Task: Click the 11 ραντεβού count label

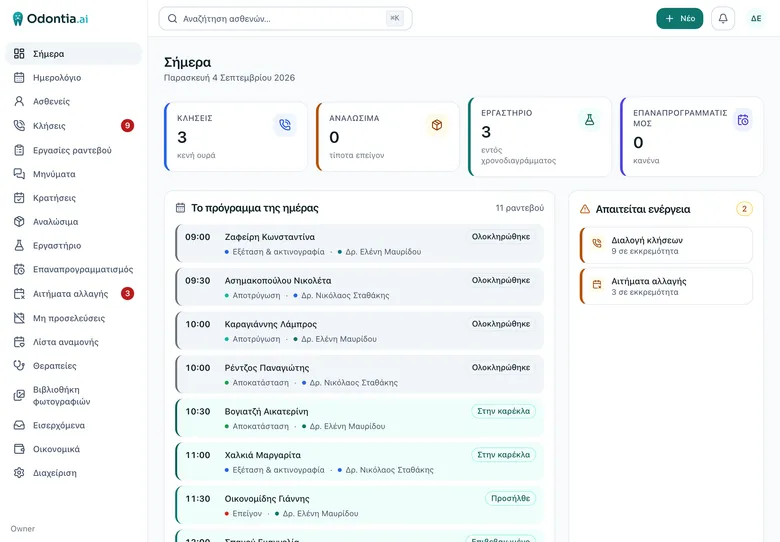Action: click(x=520, y=208)
